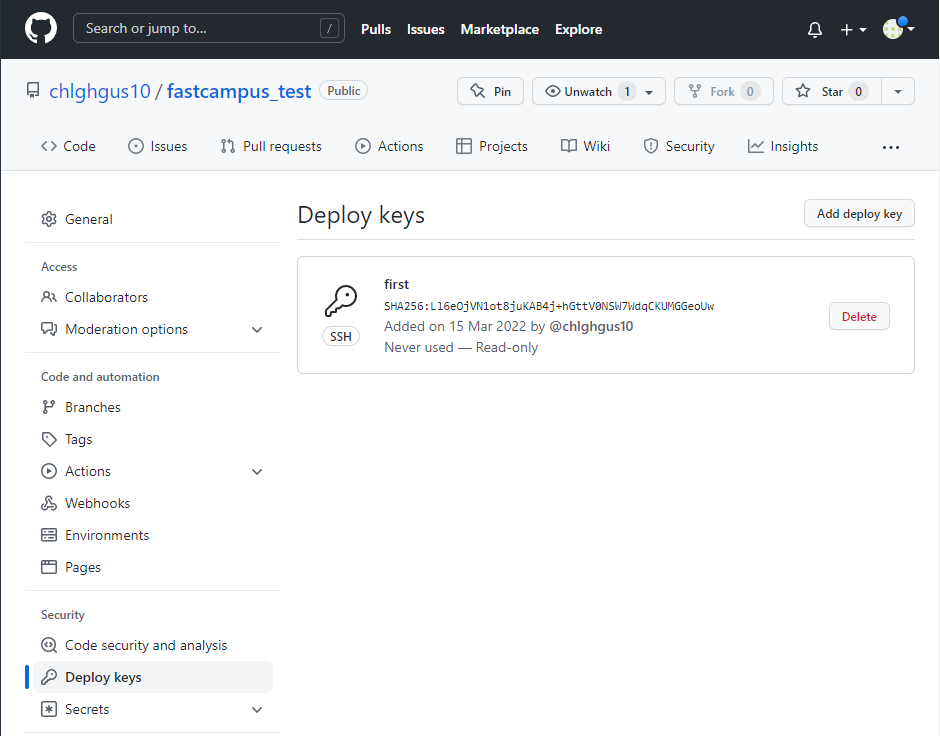940x736 pixels.
Task: Open @chlghgus10 user link in key entry
Action: tap(591, 326)
